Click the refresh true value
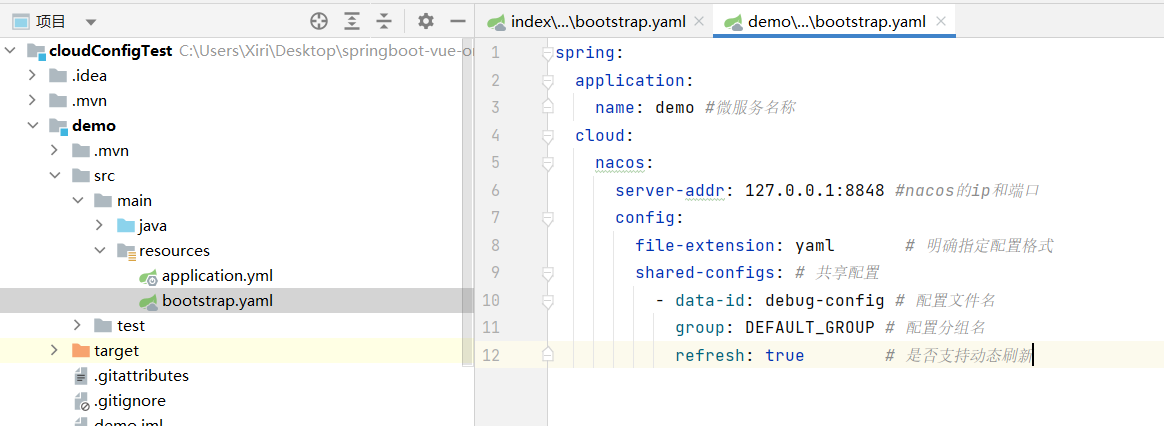The image size is (1164, 426). 785,355
